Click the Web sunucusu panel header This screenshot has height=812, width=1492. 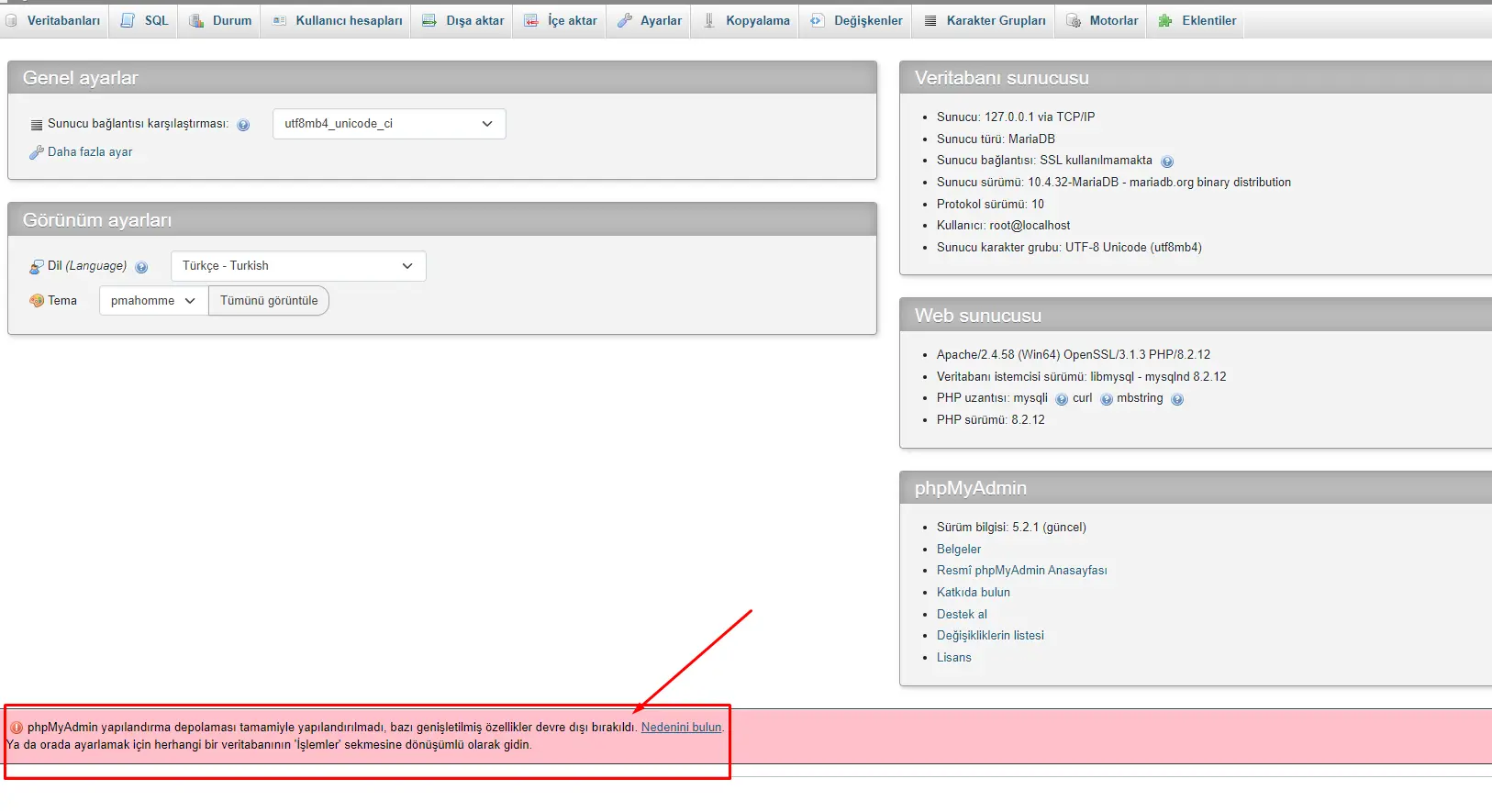pos(1196,316)
